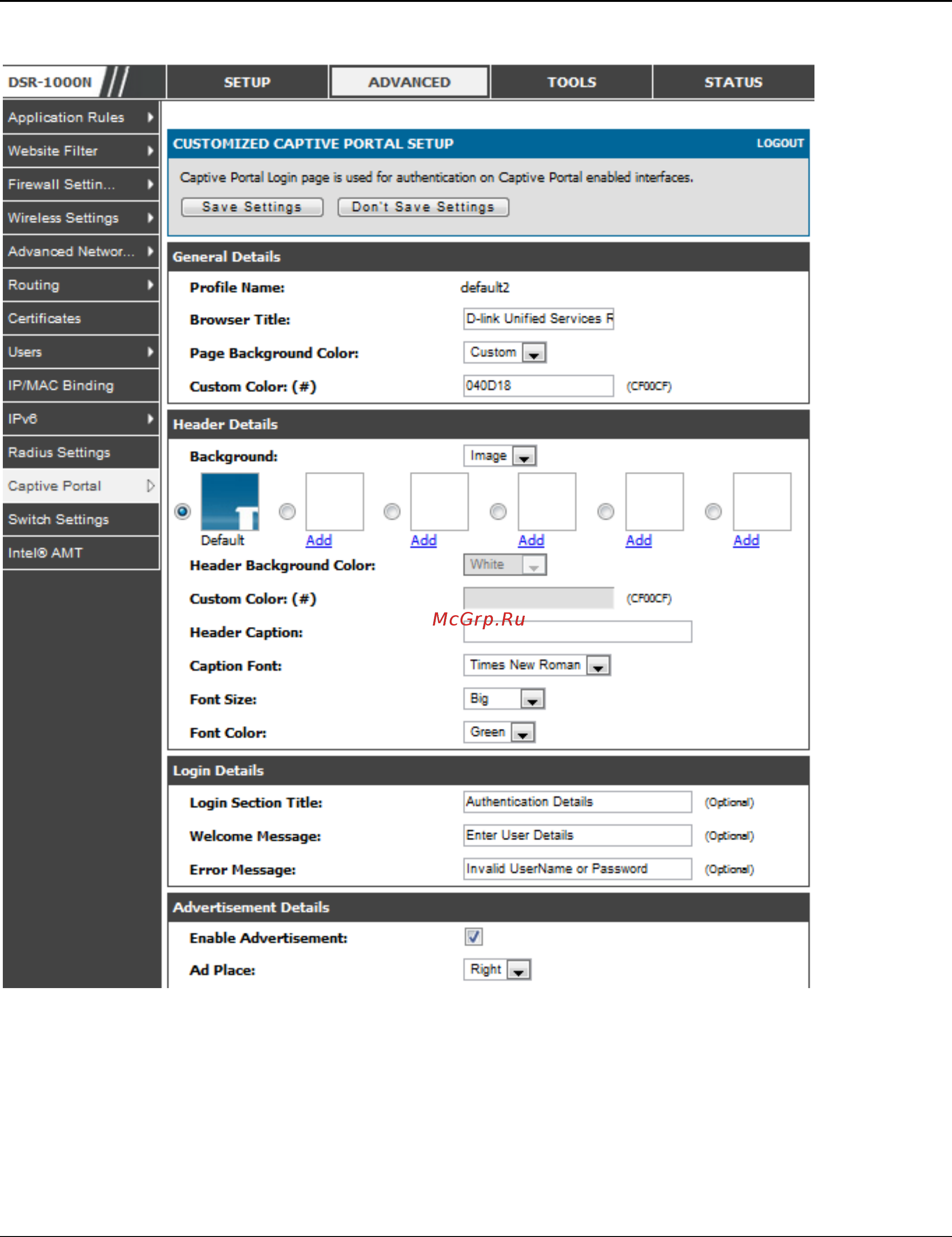The image size is (952, 1237).
Task: Click the first Add link under header images
Action: [319, 541]
